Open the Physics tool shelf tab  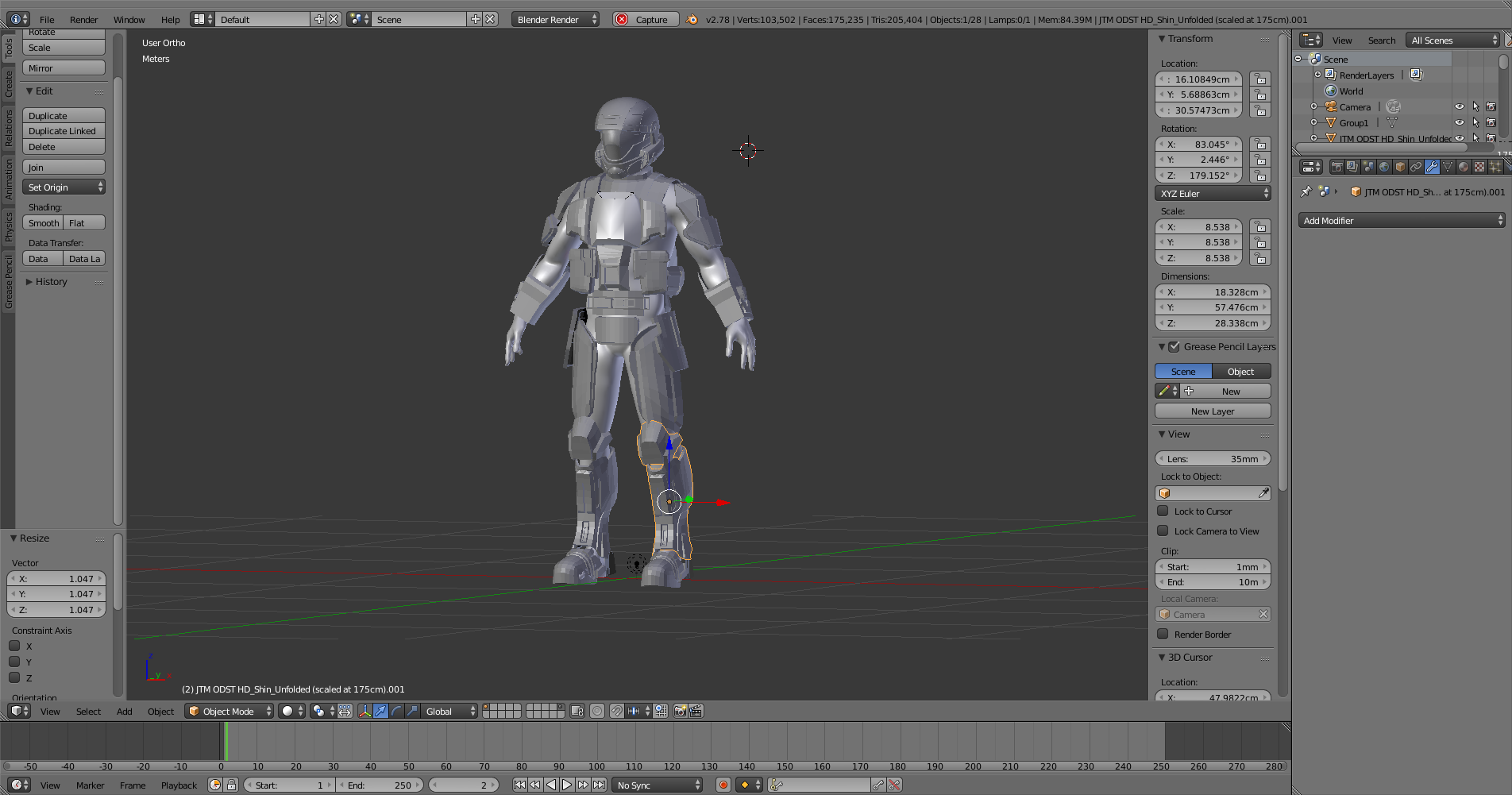(9, 226)
